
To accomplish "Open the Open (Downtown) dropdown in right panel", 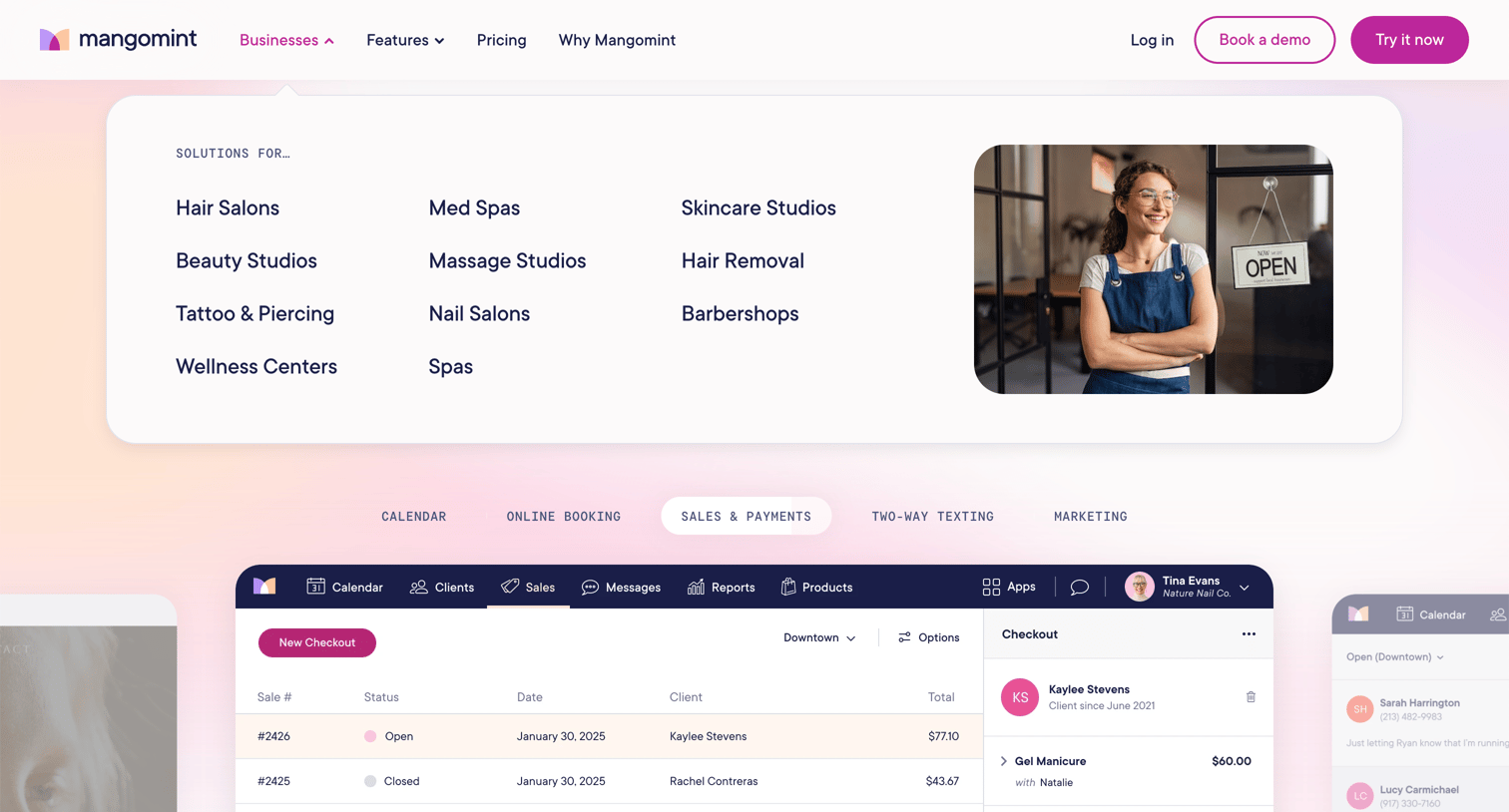I will [x=1394, y=657].
